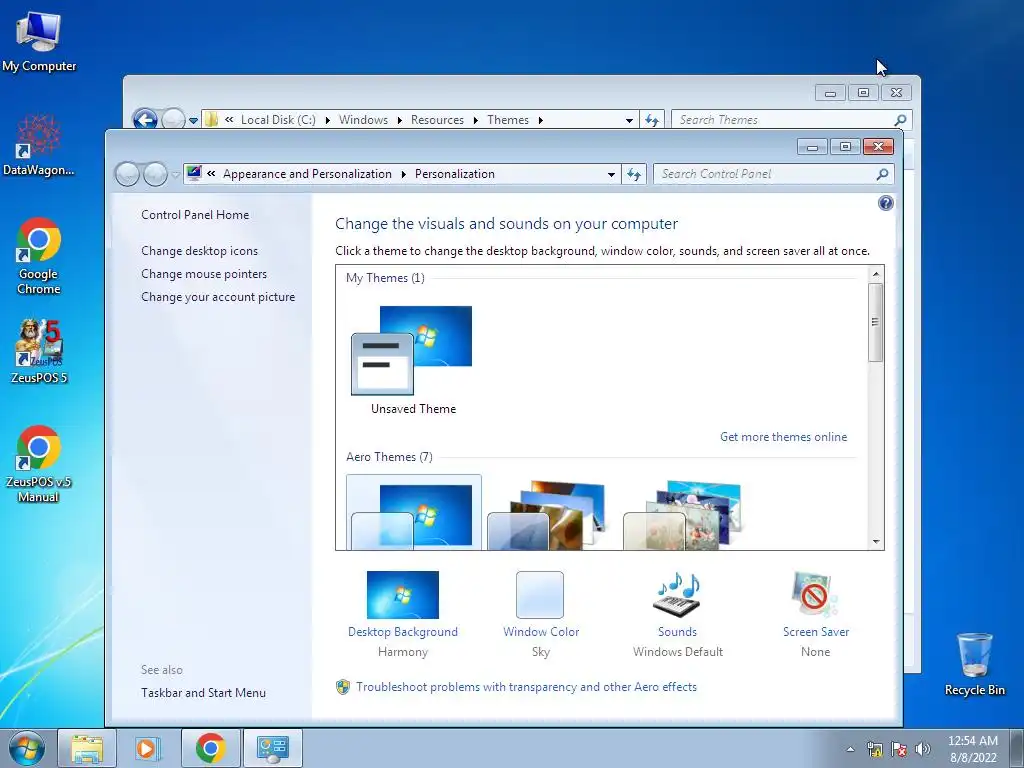
Task: Expand the arrow after Themes breadcrumb
Action: 541,120
